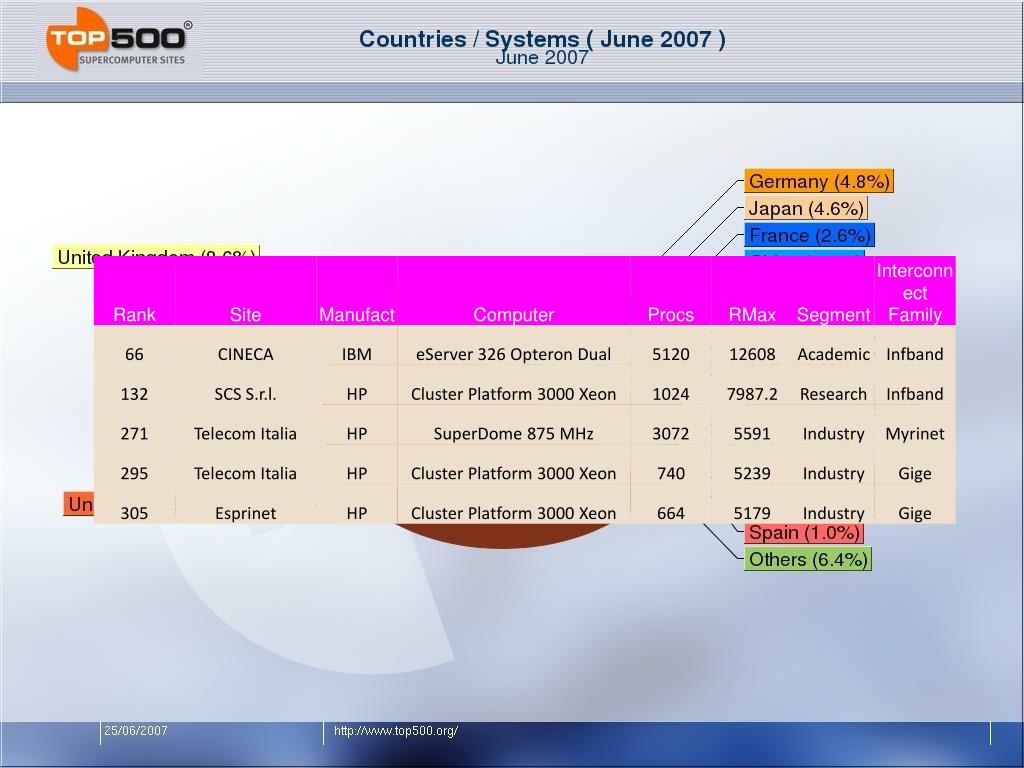Click the RMax column header
Image resolution: width=1024 pixels, height=768 pixels.
(752, 315)
